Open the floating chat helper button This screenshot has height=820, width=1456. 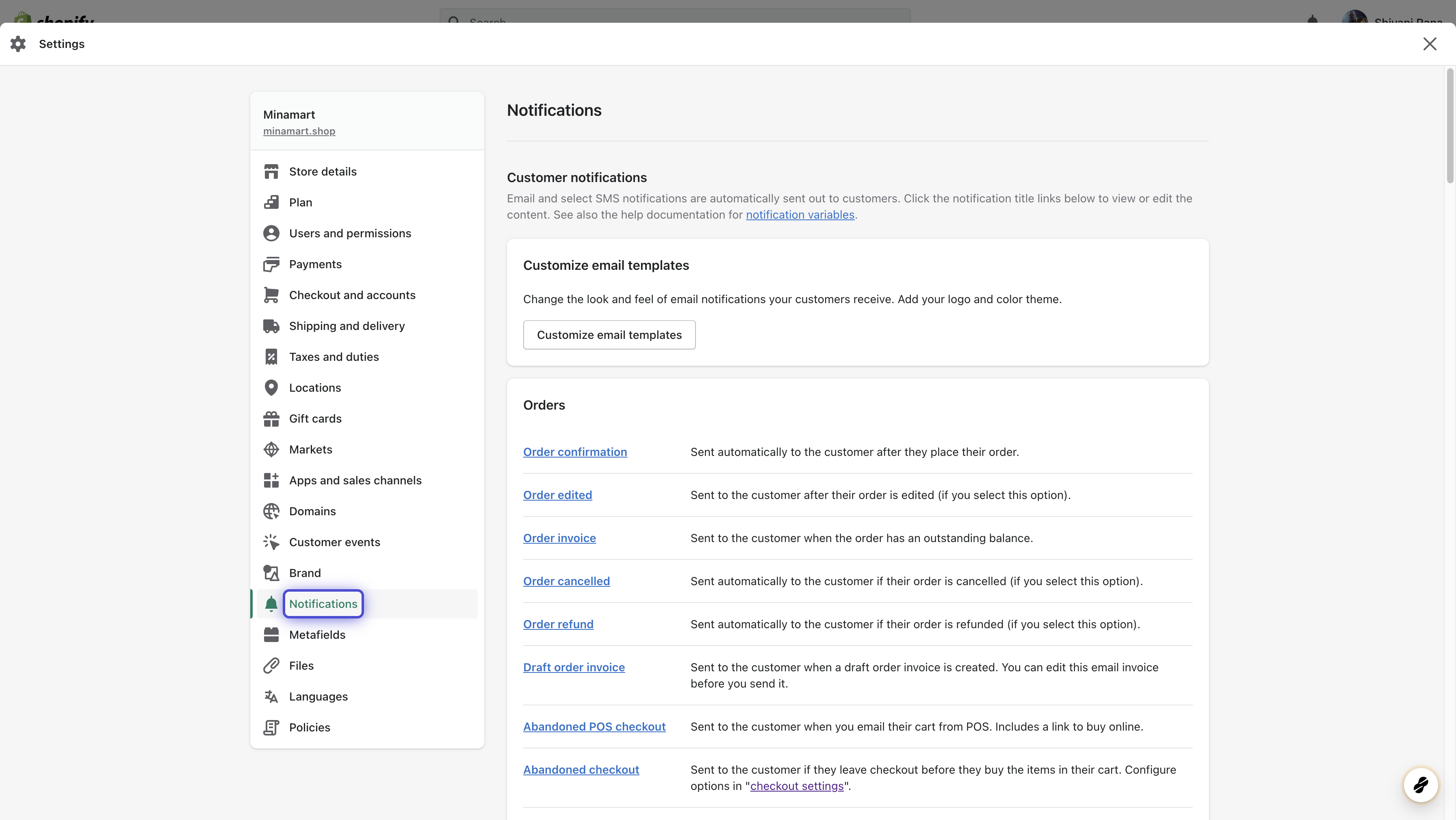click(x=1420, y=785)
